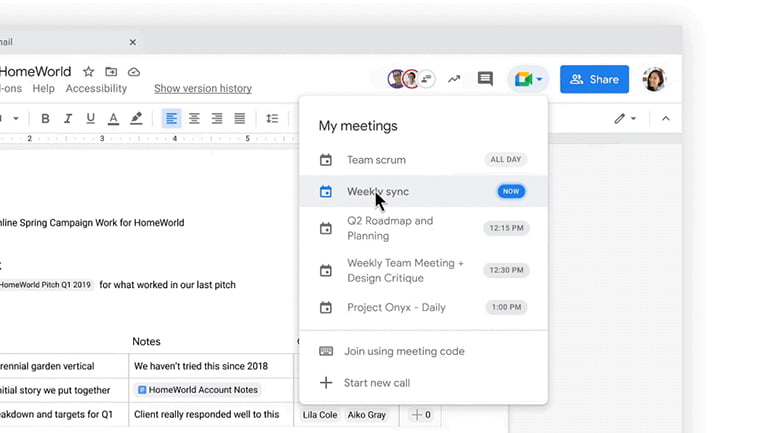Click the Spring Campaign Work heading text
Viewport: 770px width, 433px height.
point(92,223)
